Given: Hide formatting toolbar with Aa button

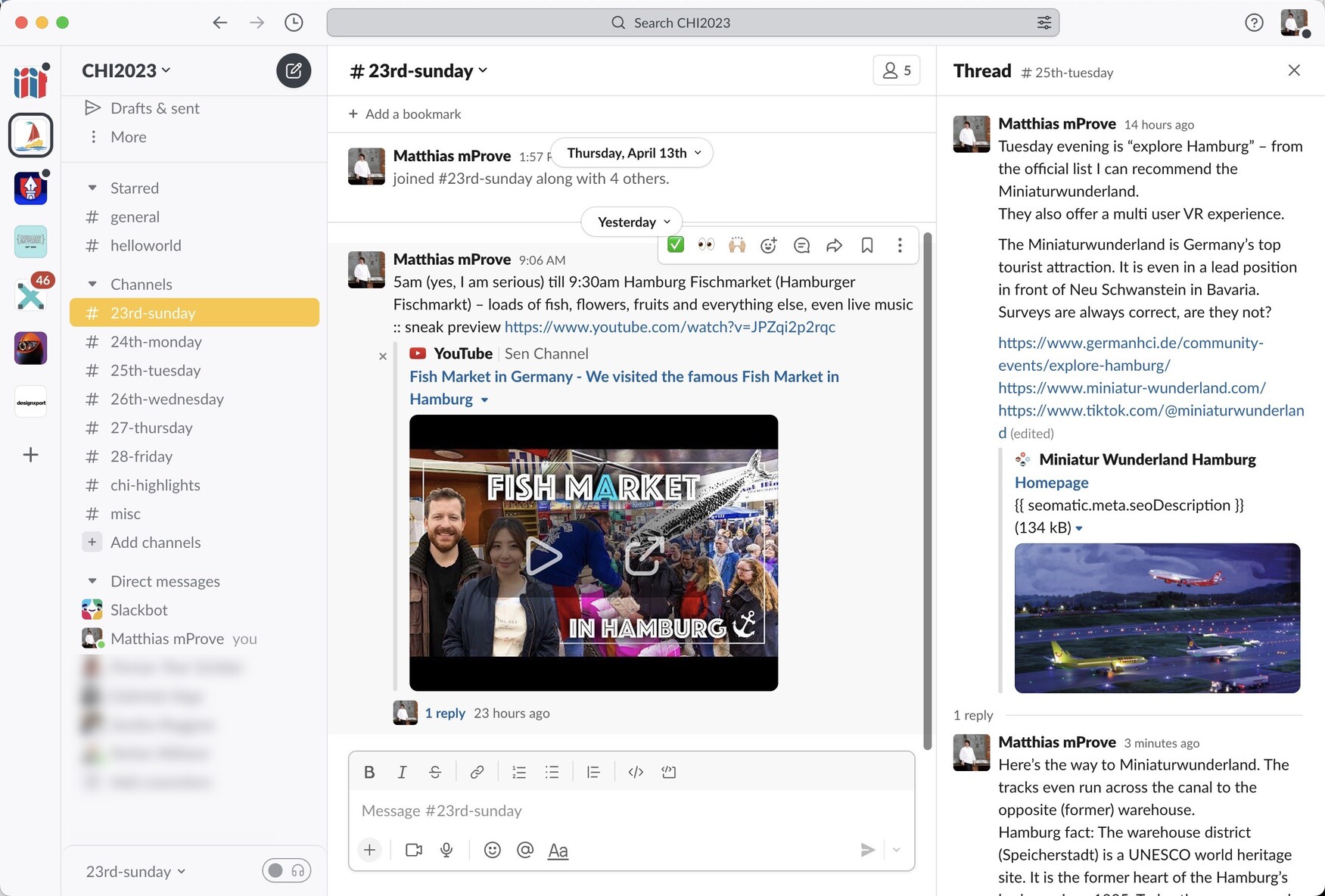Looking at the screenshot, I should pos(558,850).
